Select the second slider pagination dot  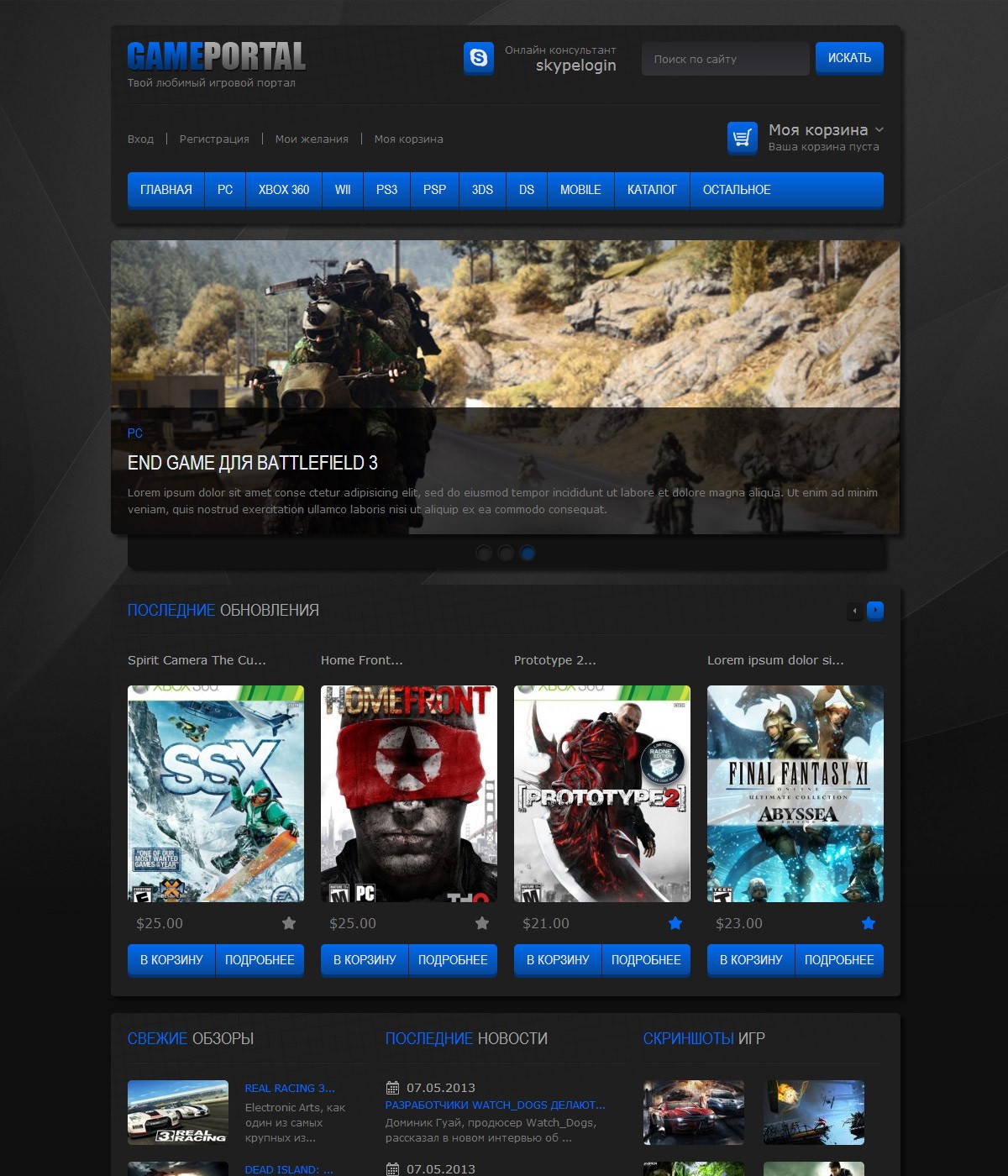[506, 553]
